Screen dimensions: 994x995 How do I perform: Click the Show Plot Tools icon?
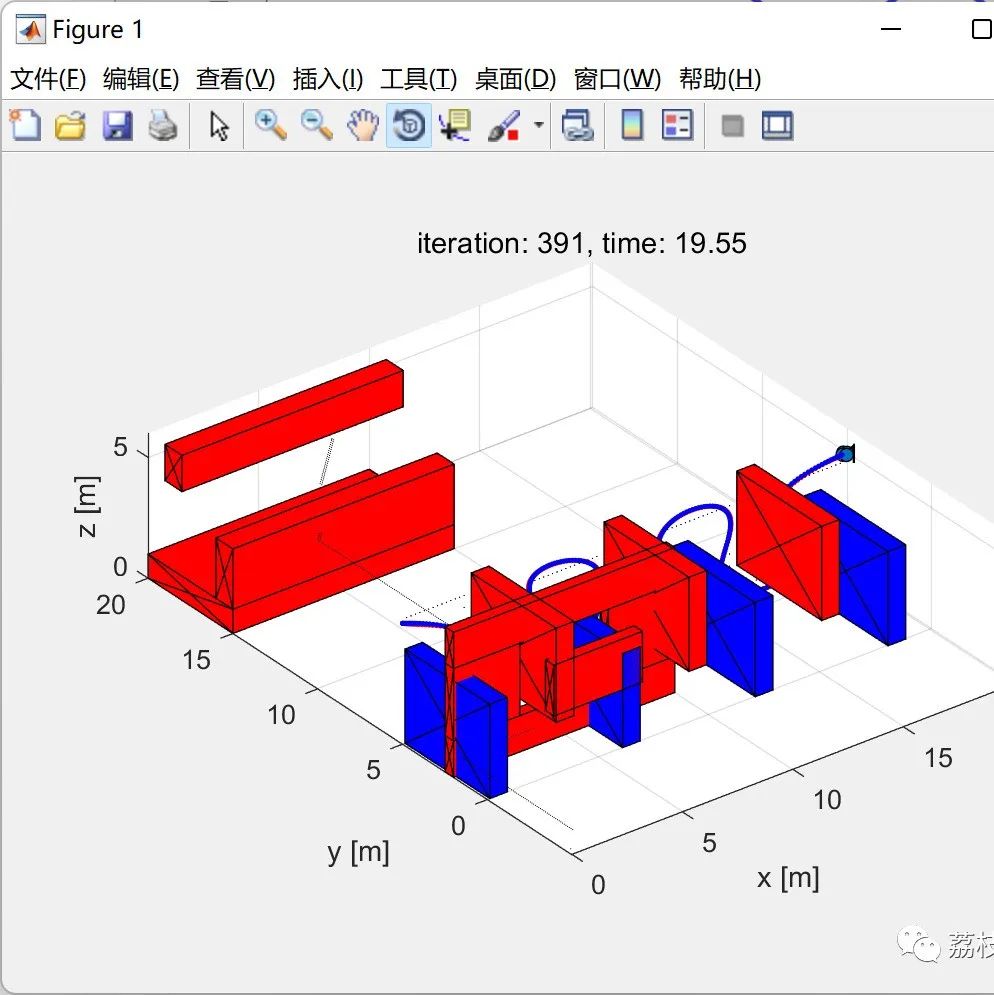(778, 126)
